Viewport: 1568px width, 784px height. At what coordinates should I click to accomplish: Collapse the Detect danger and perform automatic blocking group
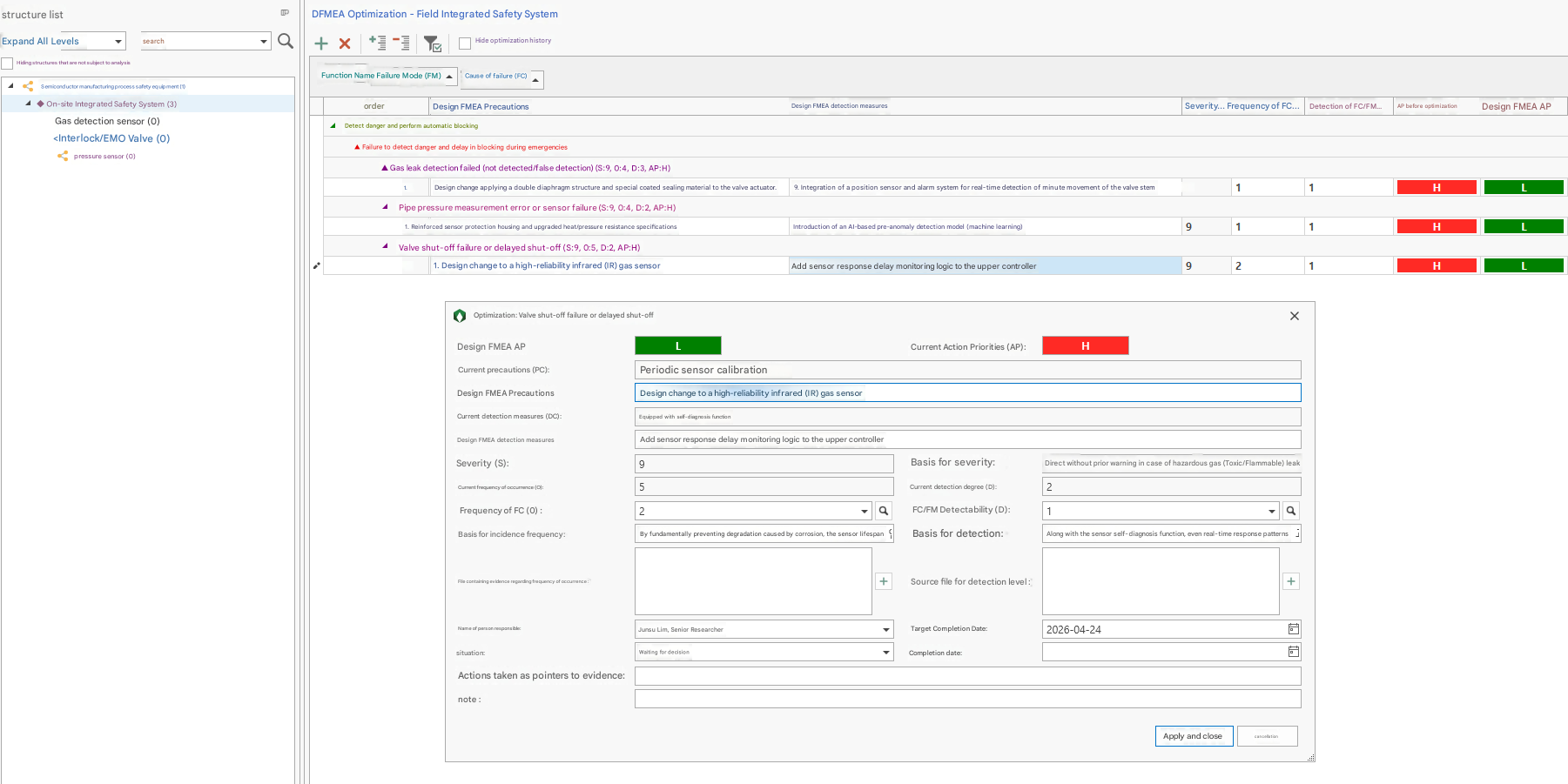click(333, 125)
